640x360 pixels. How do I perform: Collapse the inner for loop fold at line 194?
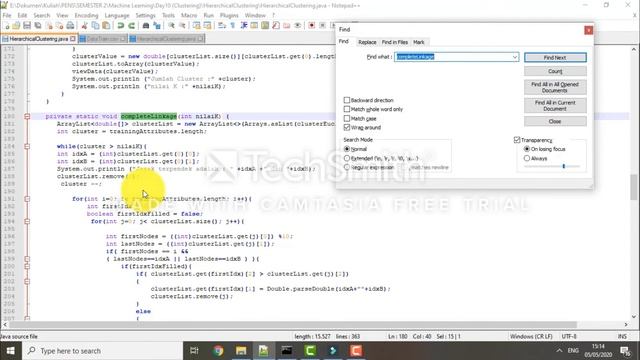[27, 221]
